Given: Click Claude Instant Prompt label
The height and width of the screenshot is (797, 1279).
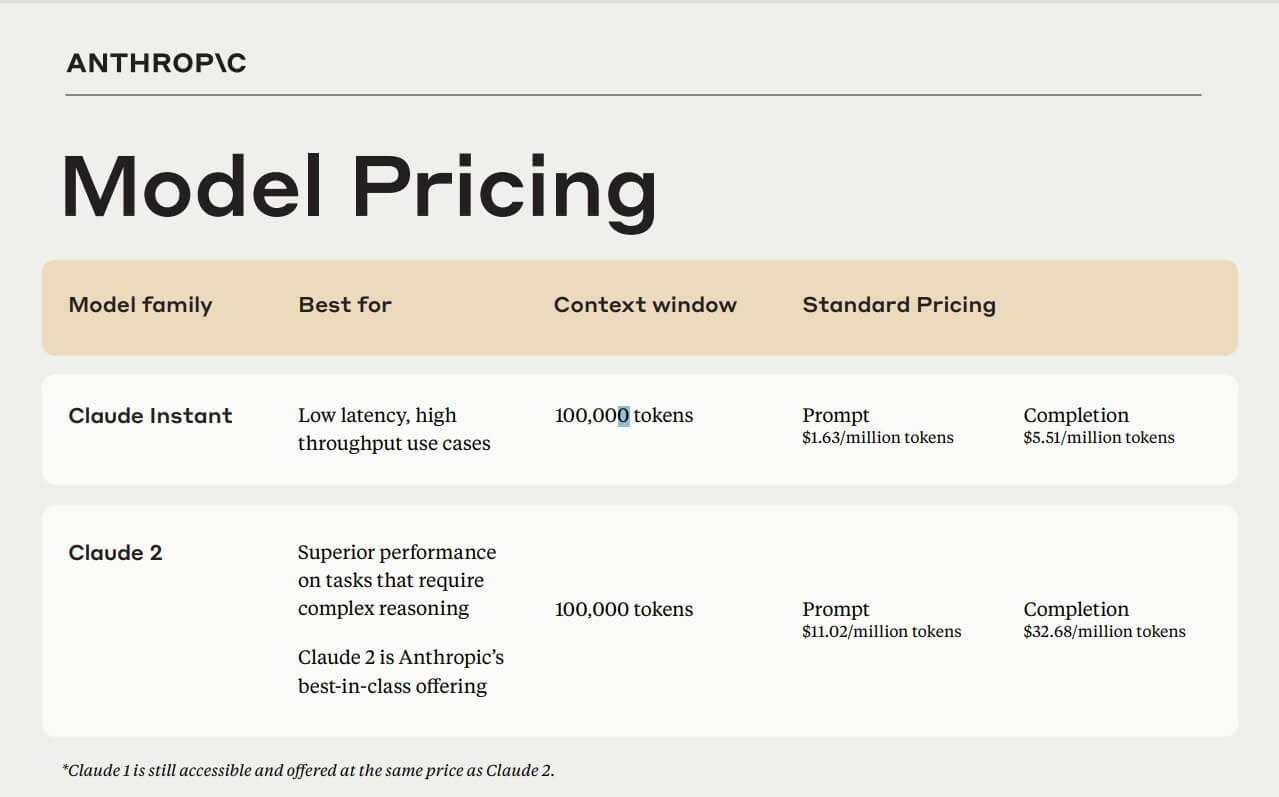Looking at the screenshot, I should click(x=835, y=415).
